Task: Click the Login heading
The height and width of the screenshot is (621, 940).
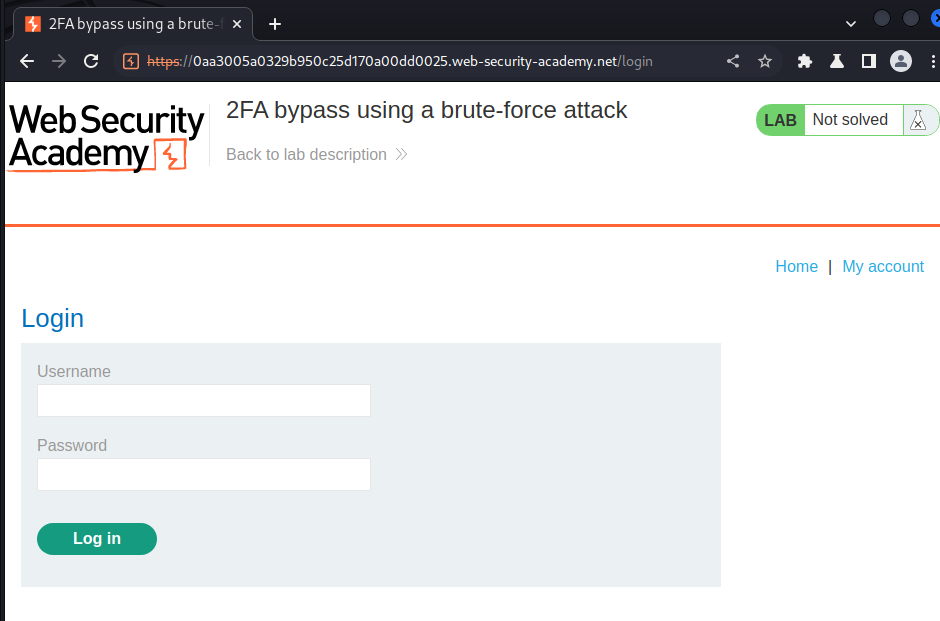Action: coord(53,318)
